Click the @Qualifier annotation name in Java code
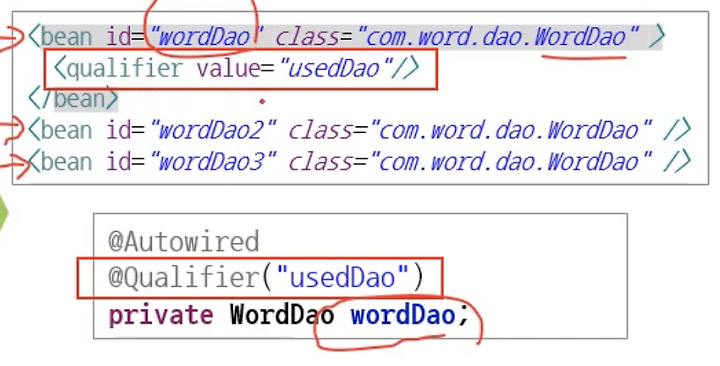 pos(184,278)
